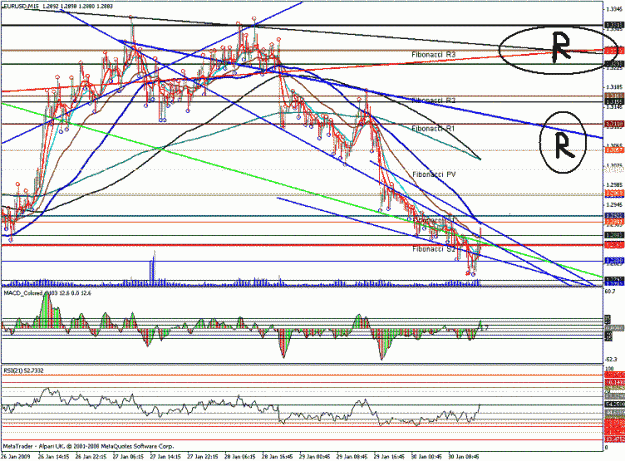Screen dimensions: 625x461
Task: Click the RSI(21) 52.7332 indicator label
Action: 24,371
